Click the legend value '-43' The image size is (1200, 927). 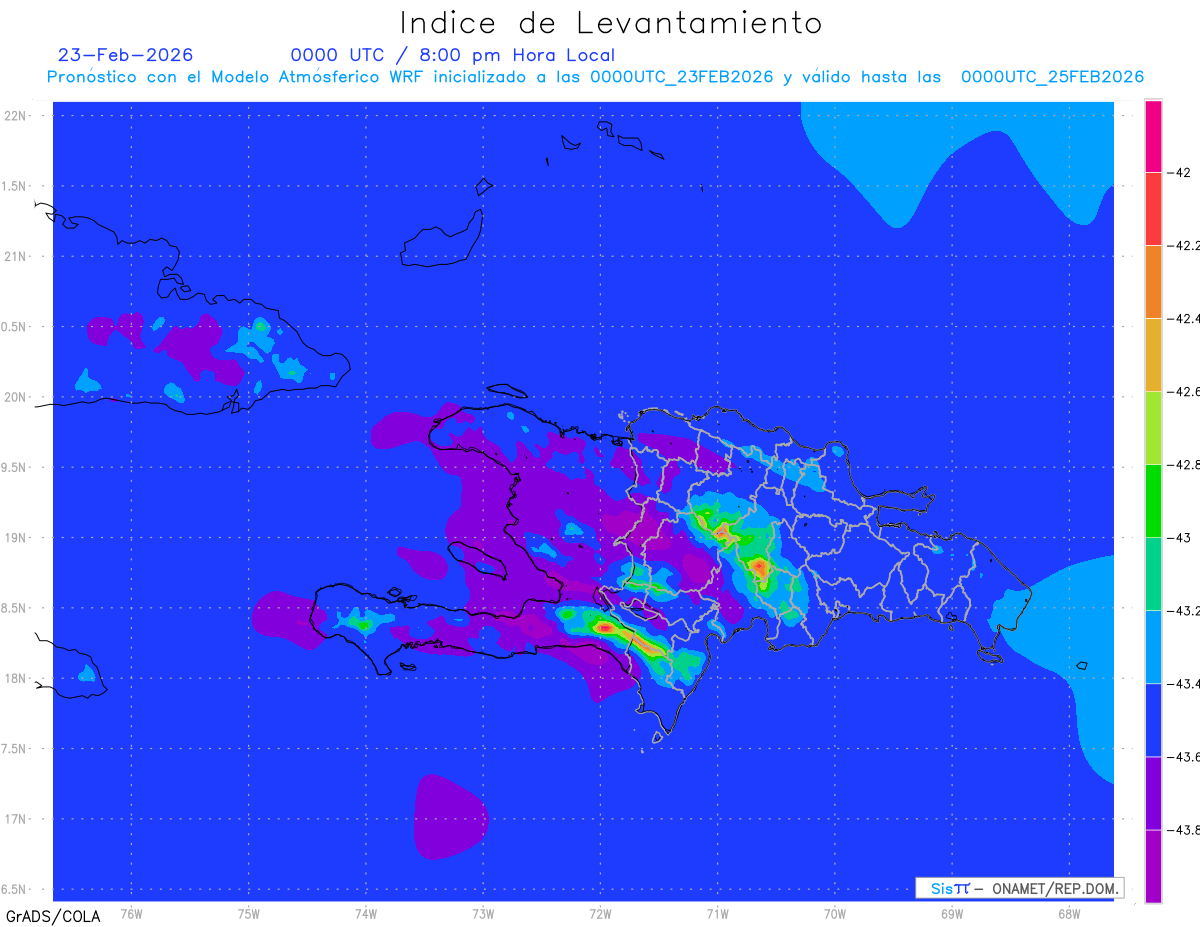pyautogui.click(x=1181, y=537)
